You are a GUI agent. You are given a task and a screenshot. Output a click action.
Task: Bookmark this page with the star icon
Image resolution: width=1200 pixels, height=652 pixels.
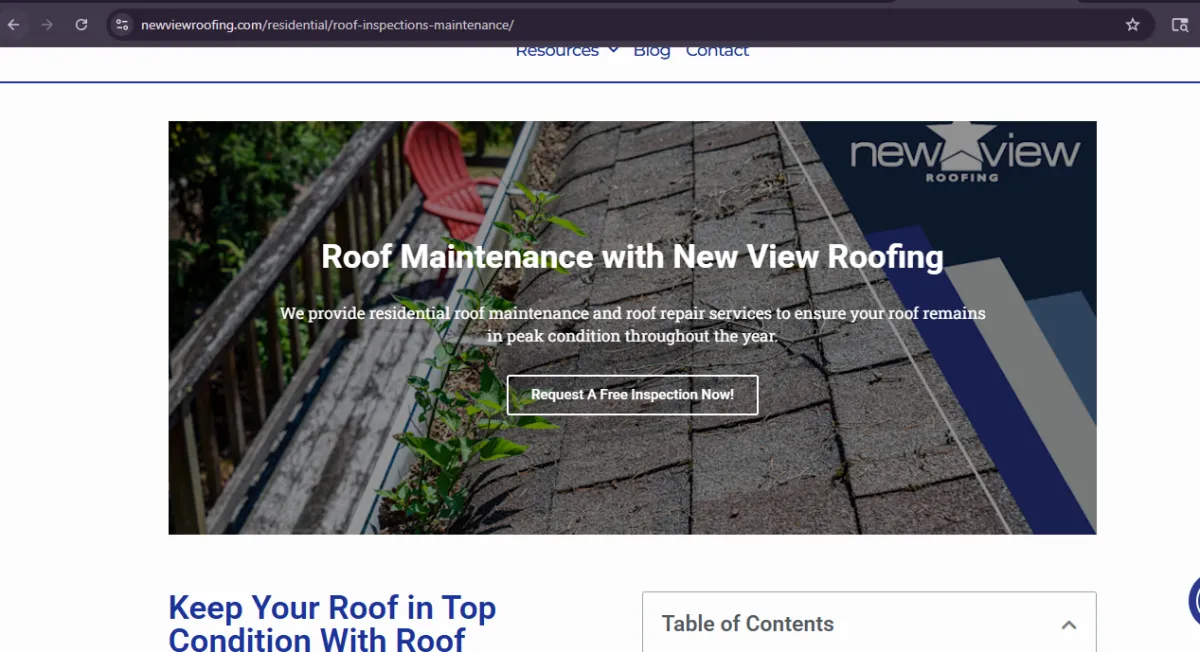[1132, 25]
